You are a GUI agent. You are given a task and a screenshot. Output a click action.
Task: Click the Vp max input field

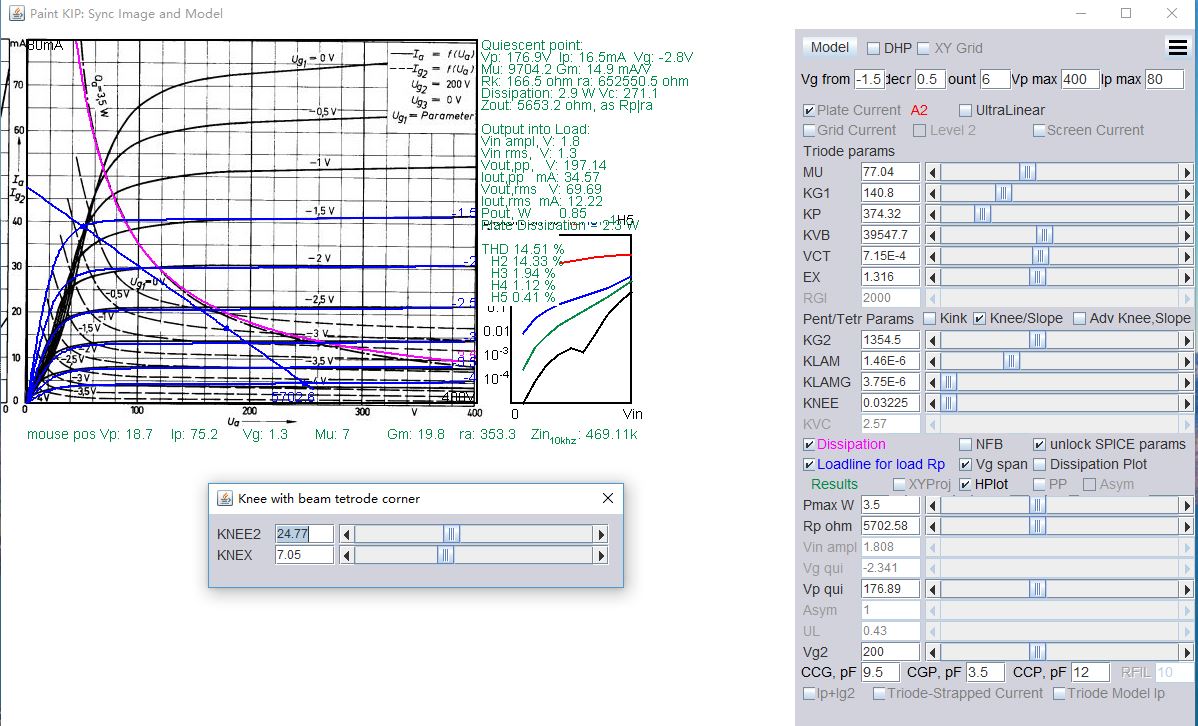[x=1080, y=79]
